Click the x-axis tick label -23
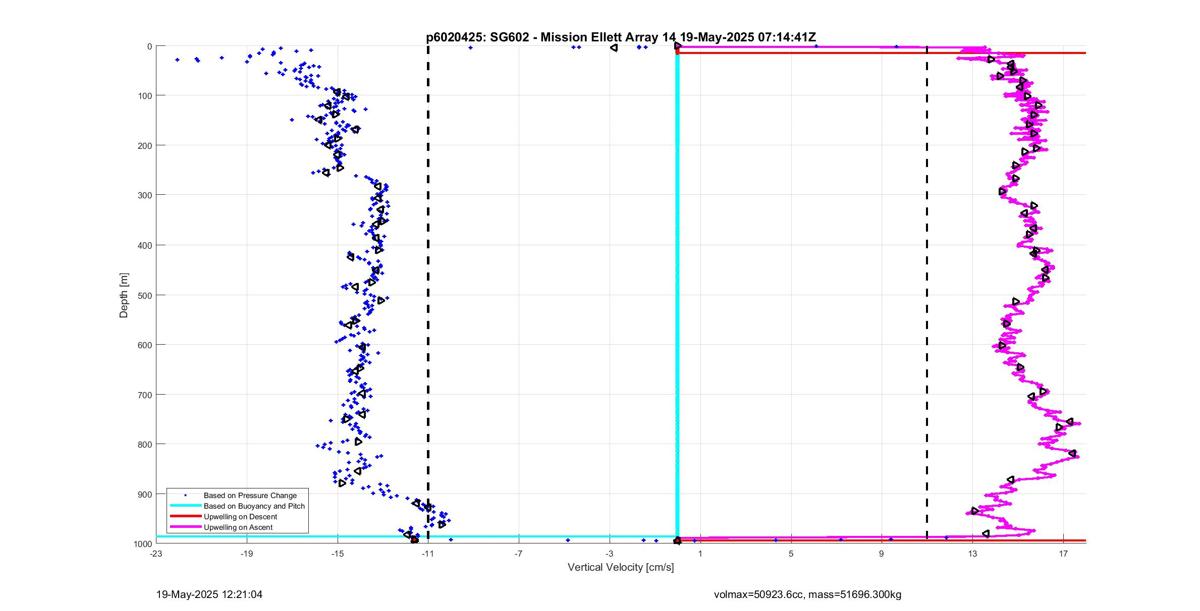This screenshot has height=611, width=1200. [156, 552]
